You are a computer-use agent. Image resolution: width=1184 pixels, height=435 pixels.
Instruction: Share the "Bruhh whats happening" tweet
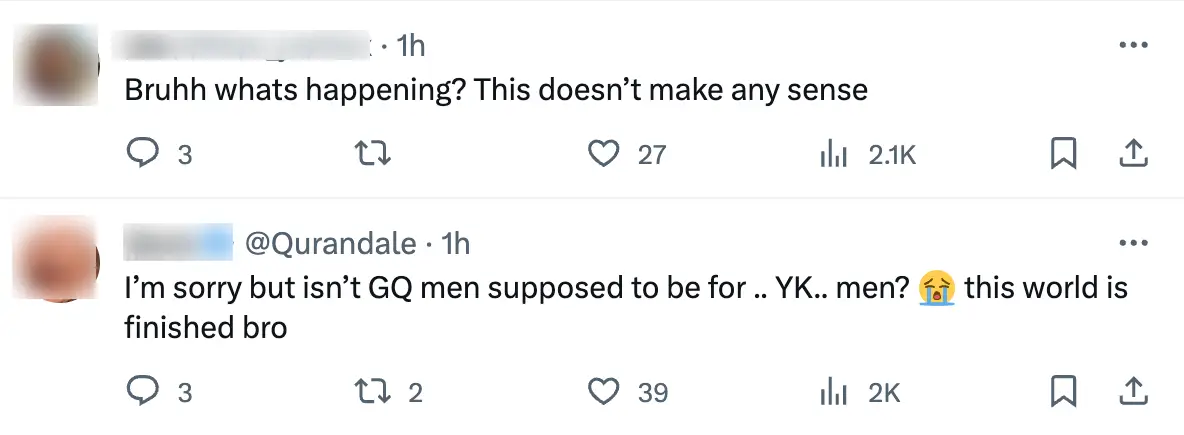tap(1131, 153)
